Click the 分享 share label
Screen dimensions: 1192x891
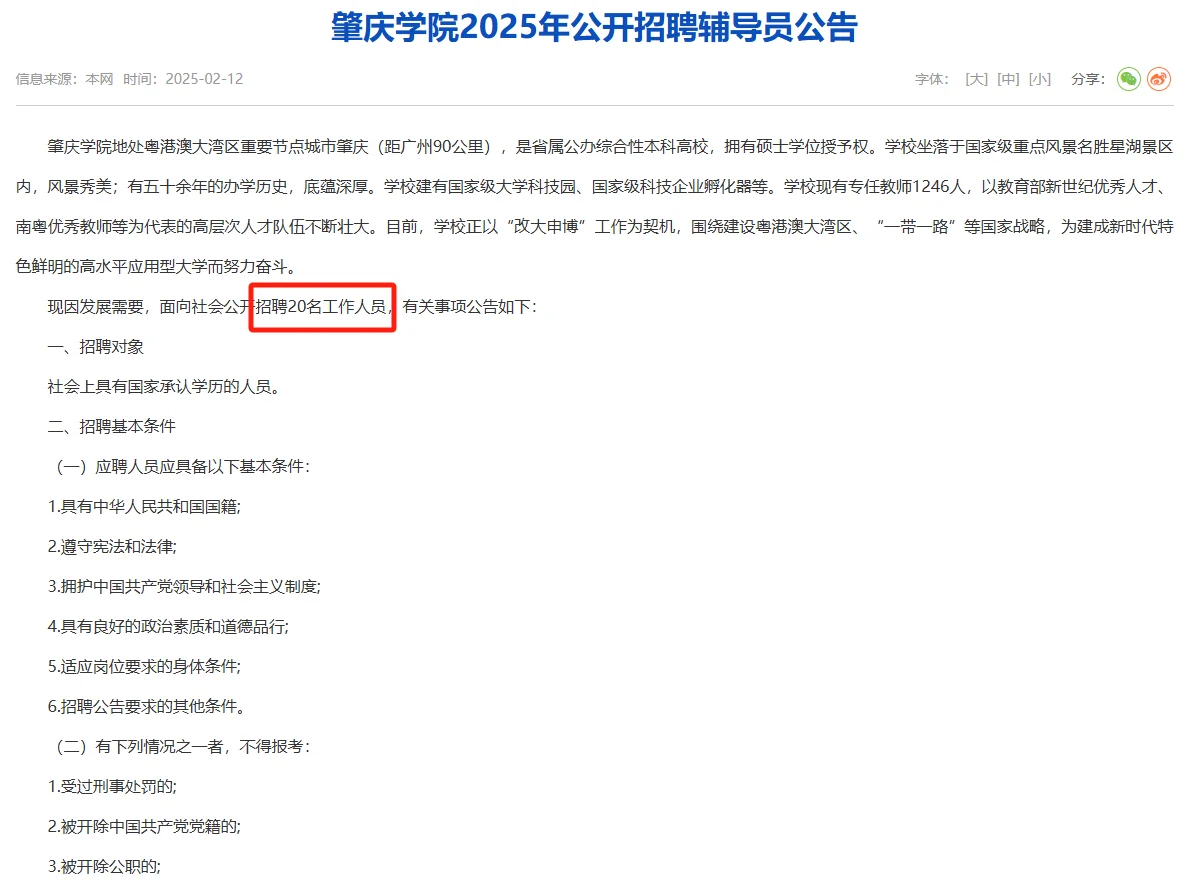(x=1086, y=79)
